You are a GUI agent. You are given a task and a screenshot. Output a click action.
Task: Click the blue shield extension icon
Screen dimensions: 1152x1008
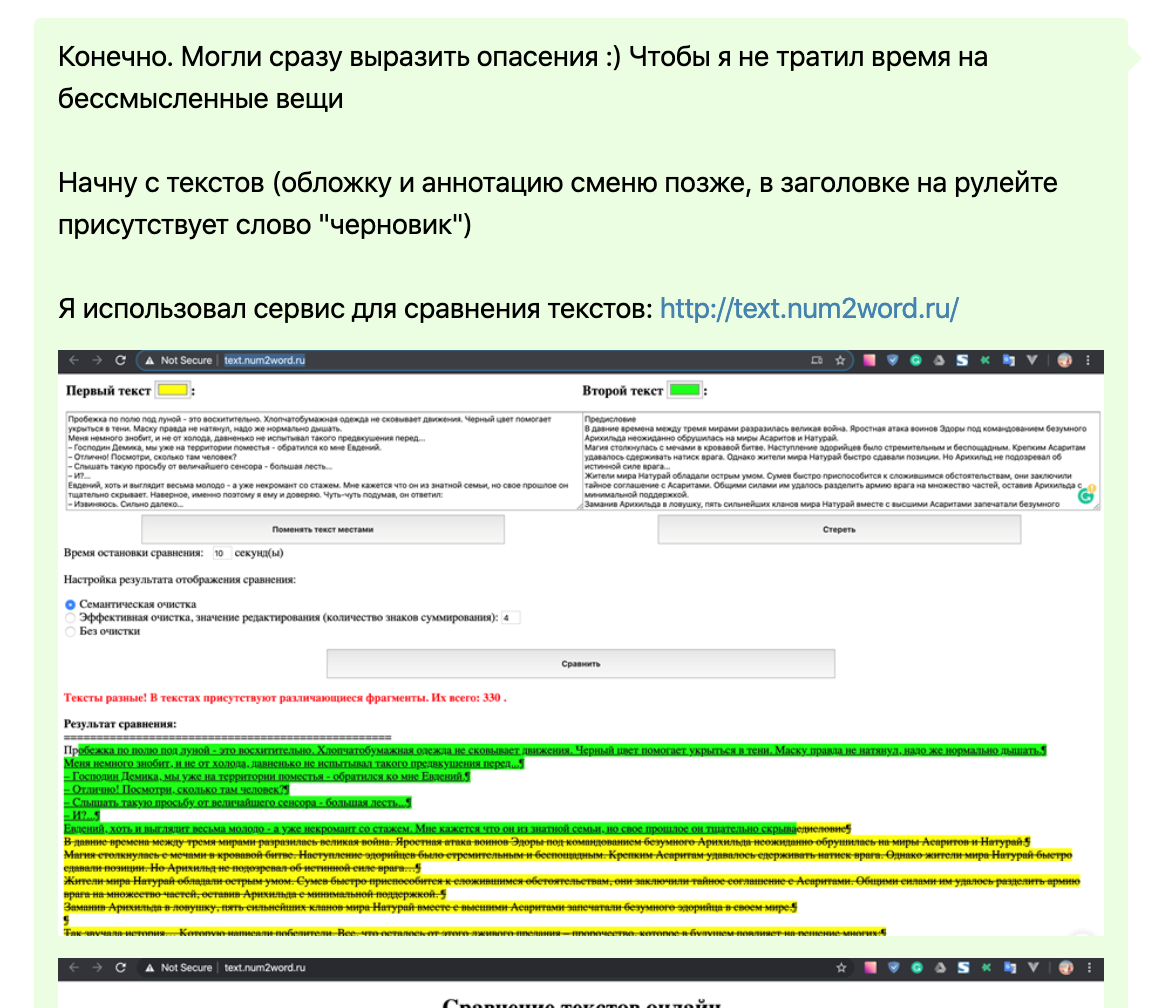tap(892, 361)
